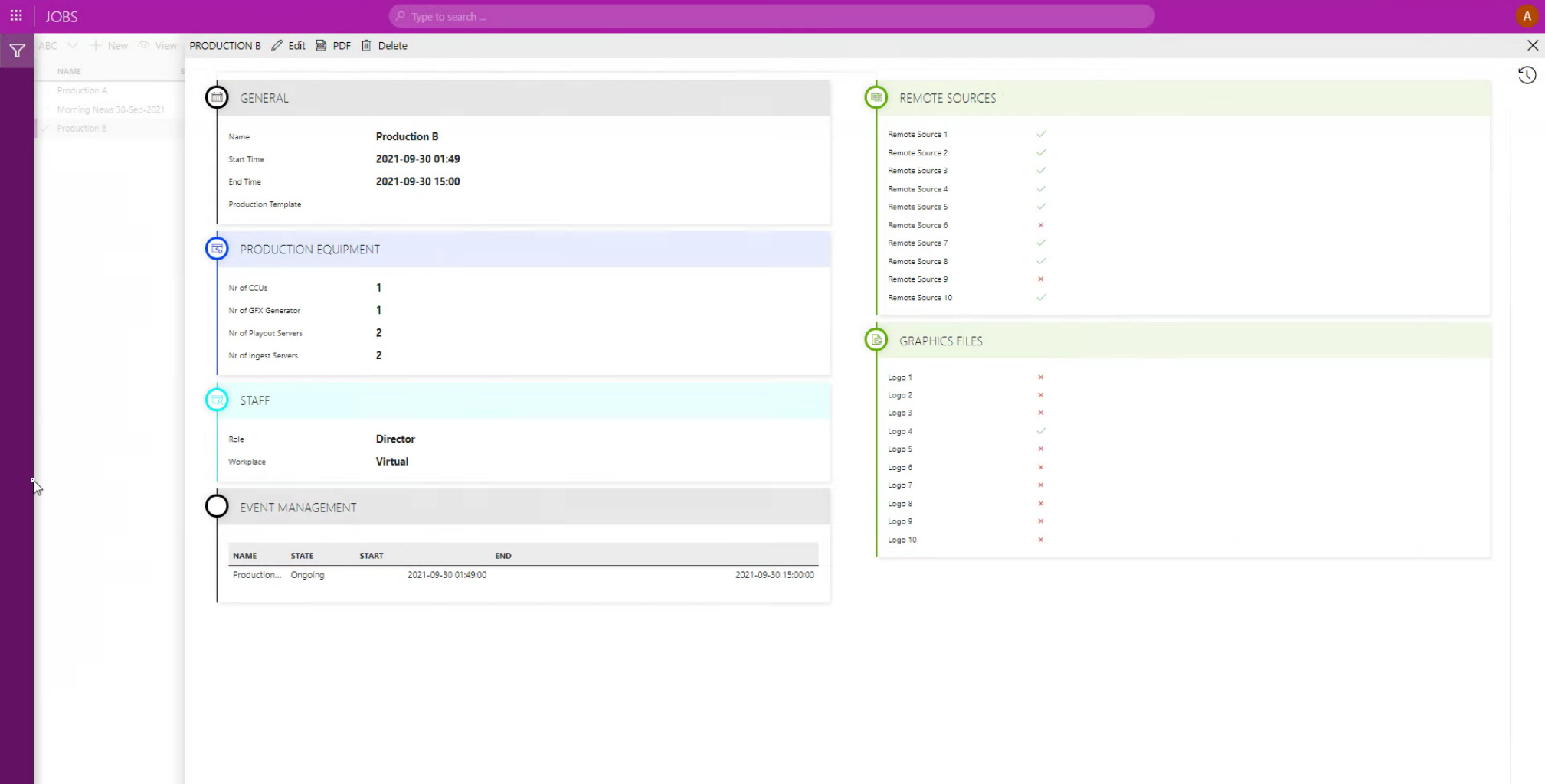Click the Edit pencil button
This screenshot has height=784, width=1545.
pyautogui.click(x=288, y=46)
